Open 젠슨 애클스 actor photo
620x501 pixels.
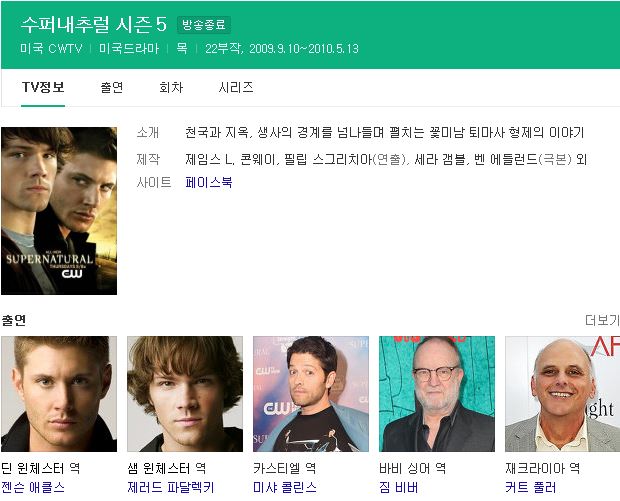(x=59, y=394)
